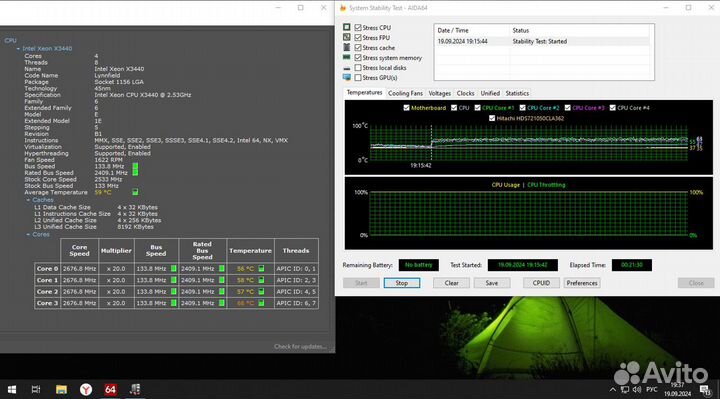
Task: Click Core 2 temperature indicator
Action: (261, 292)
